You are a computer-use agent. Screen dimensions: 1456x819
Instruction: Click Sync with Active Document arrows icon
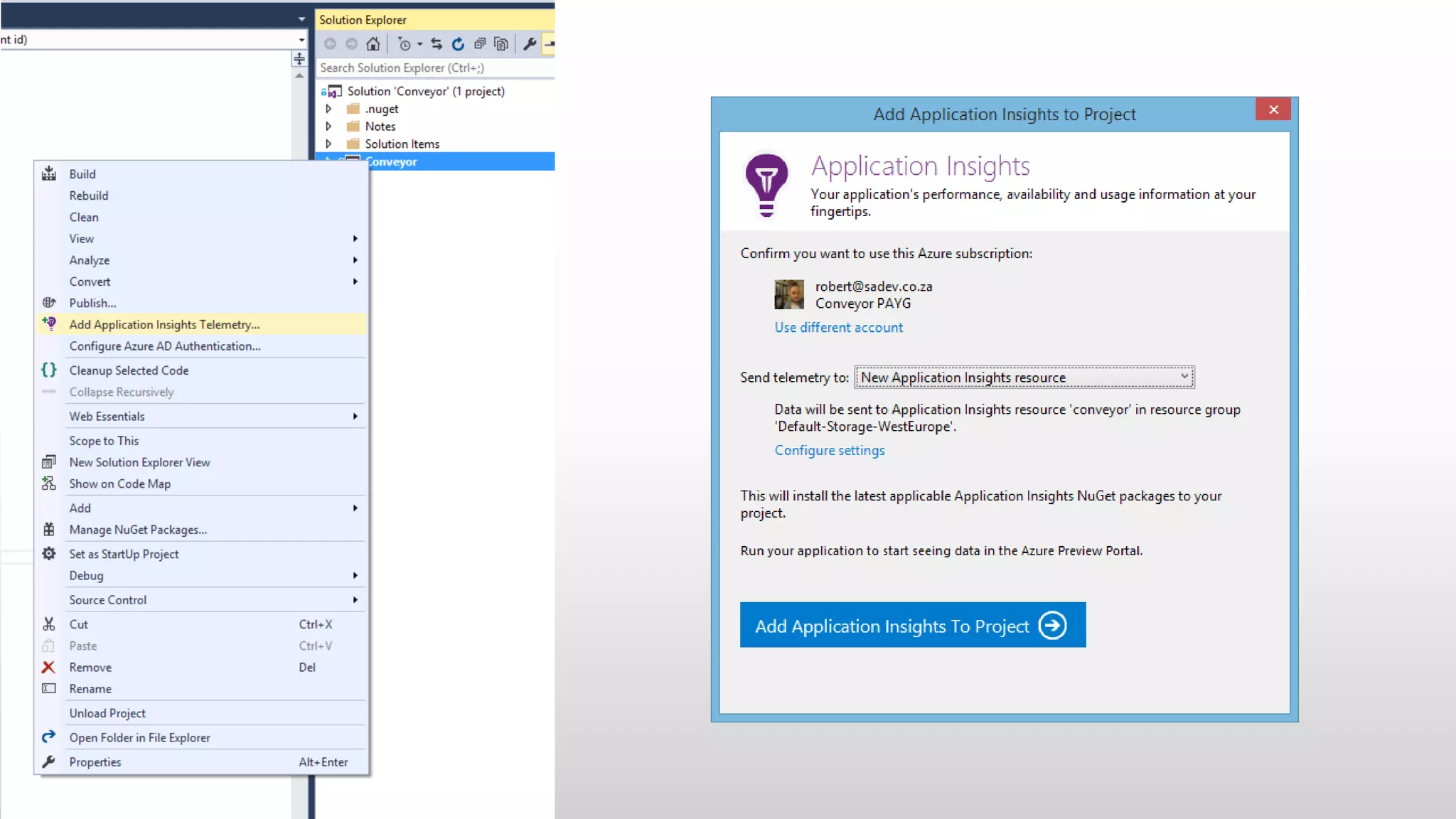tap(437, 44)
